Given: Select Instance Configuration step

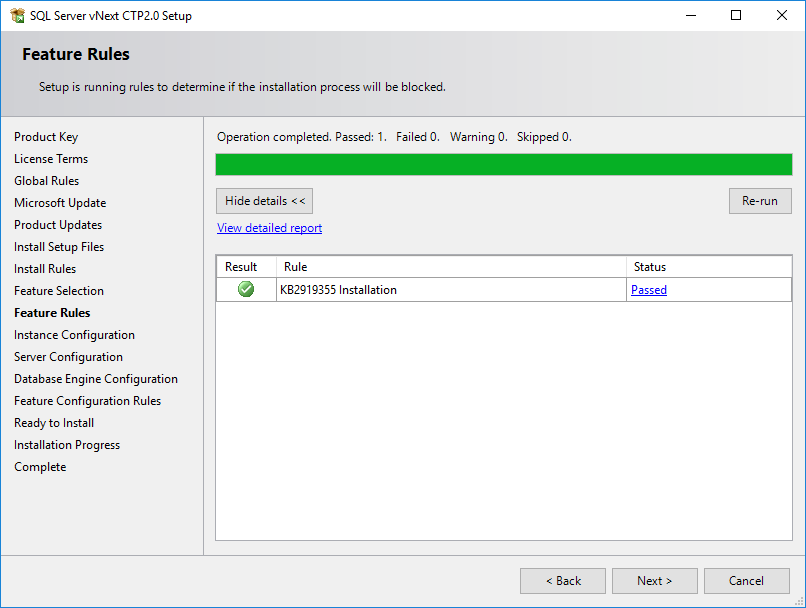Looking at the screenshot, I should pyautogui.click(x=74, y=335).
